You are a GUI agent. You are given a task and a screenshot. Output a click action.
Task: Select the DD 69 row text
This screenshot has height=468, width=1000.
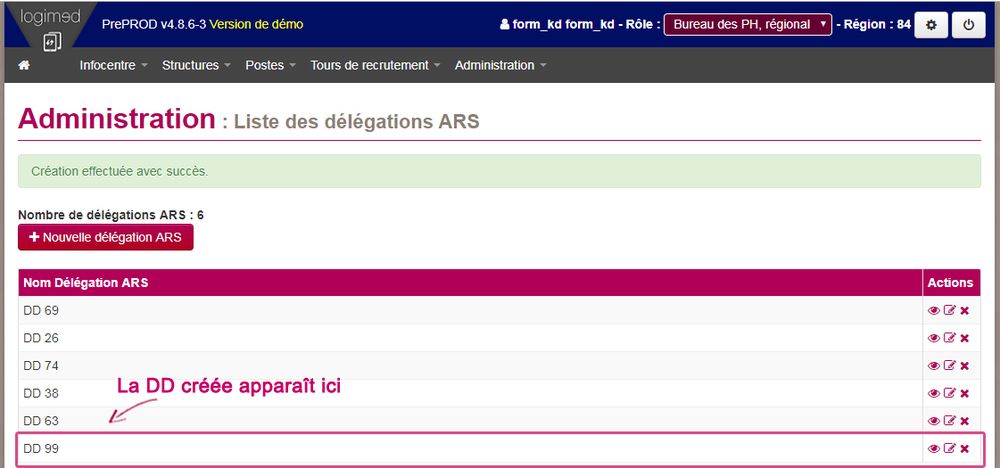[41, 311]
